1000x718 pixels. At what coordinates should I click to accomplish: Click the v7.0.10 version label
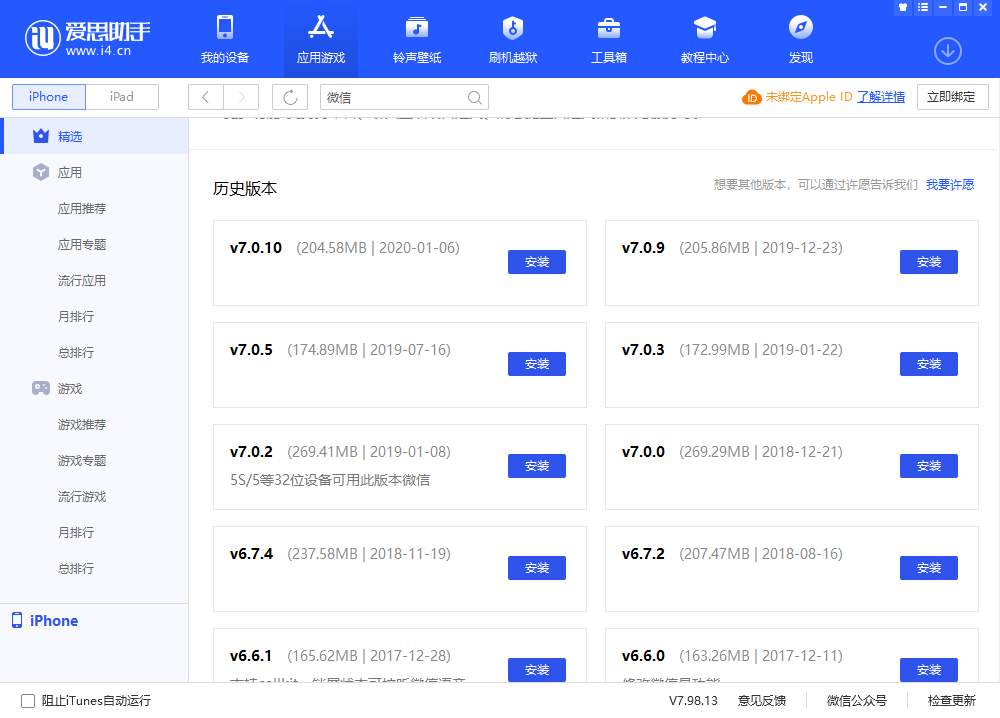tap(256, 248)
